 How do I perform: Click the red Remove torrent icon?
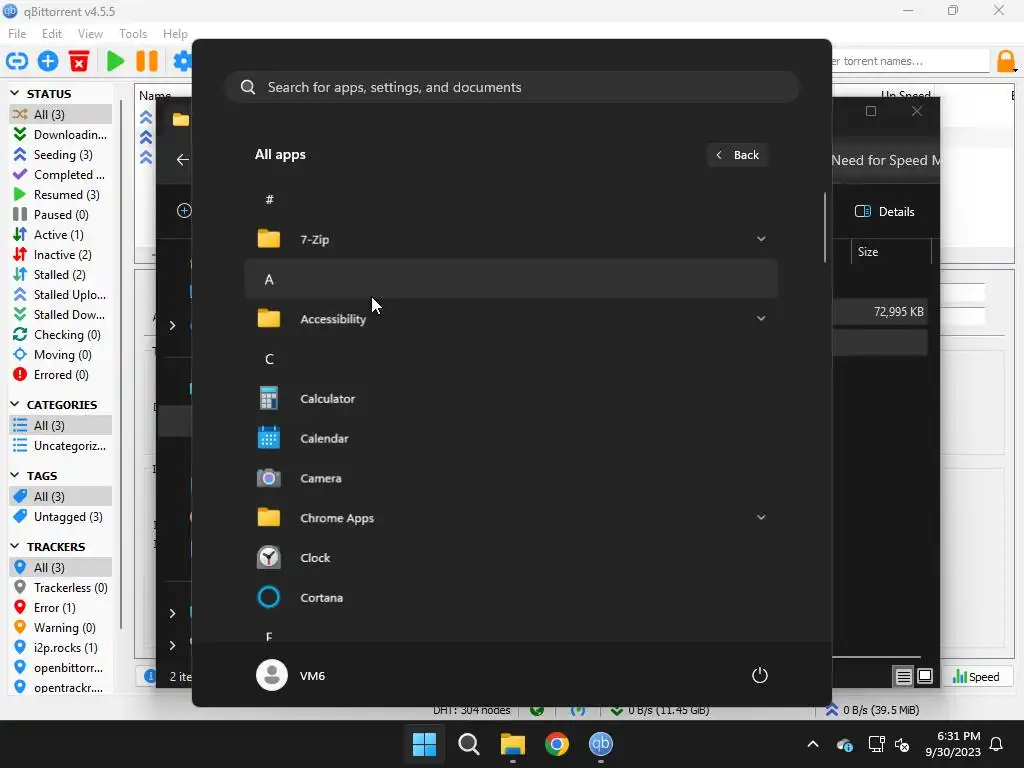tap(79, 61)
